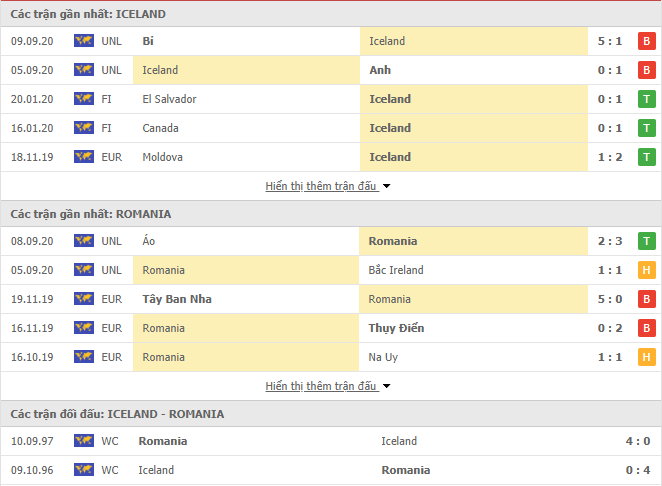662x486 pixels.
Task: Open the Anh team link
Action: (380, 70)
